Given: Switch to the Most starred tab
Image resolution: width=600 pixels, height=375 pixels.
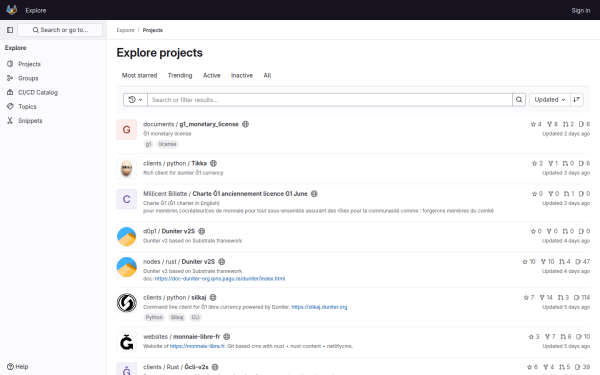Looking at the screenshot, I should click(x=139, y=75).
